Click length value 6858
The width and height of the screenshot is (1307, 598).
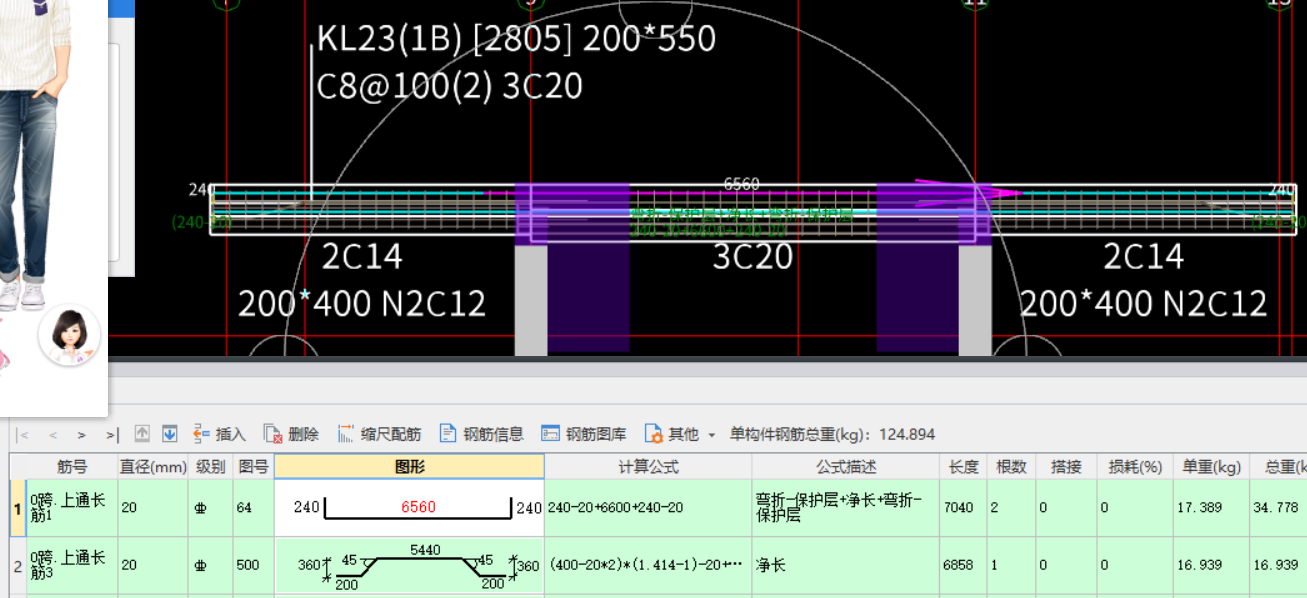point(964,566)
